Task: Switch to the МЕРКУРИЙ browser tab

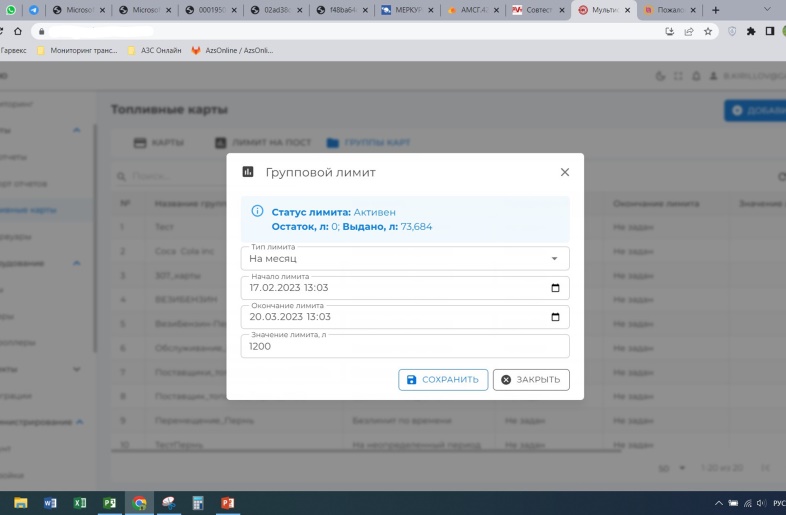Action: pos(405,10)
